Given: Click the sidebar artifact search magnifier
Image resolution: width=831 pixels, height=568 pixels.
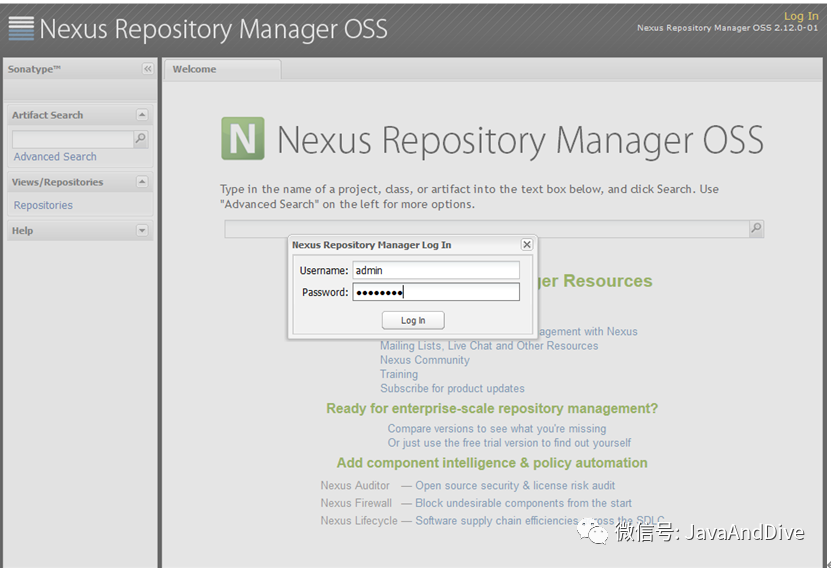Looking at the screenshot, I should [x=140, y=138].
